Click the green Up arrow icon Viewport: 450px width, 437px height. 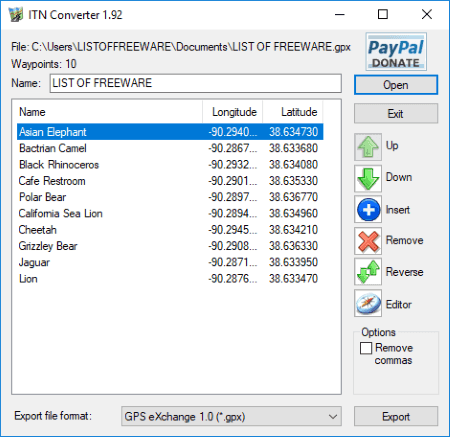tap(368, 147)
